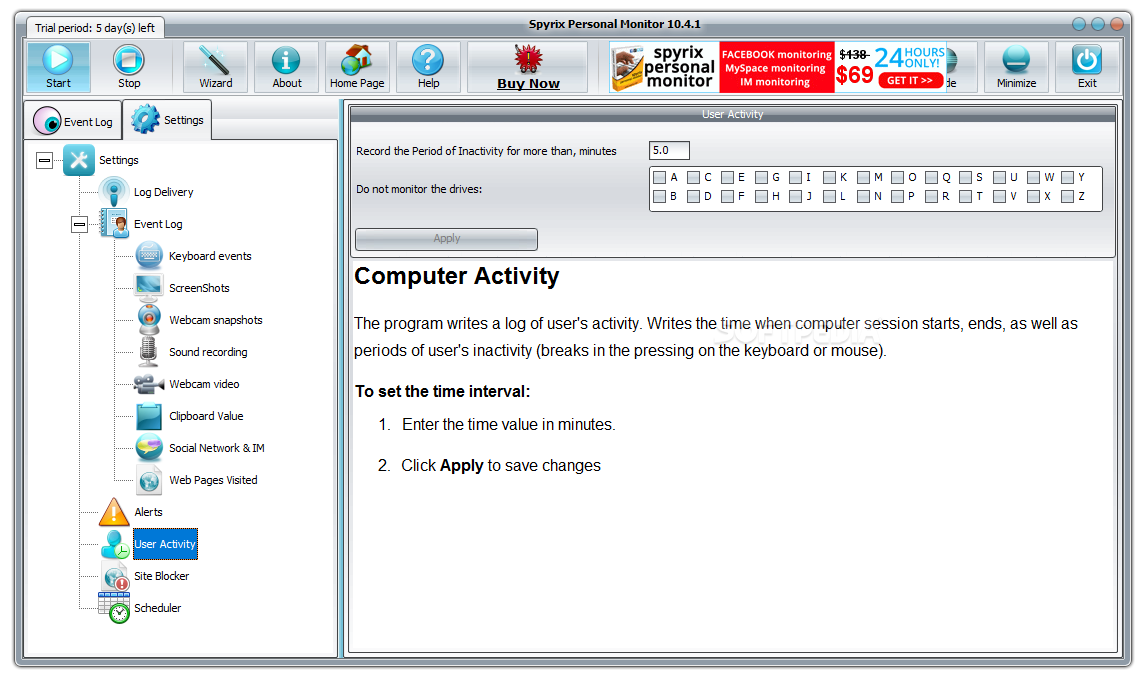Viewport: 1147px width, 678px height.
Task: Select Site Blocker tree label
Action: (x=162, y=576)
